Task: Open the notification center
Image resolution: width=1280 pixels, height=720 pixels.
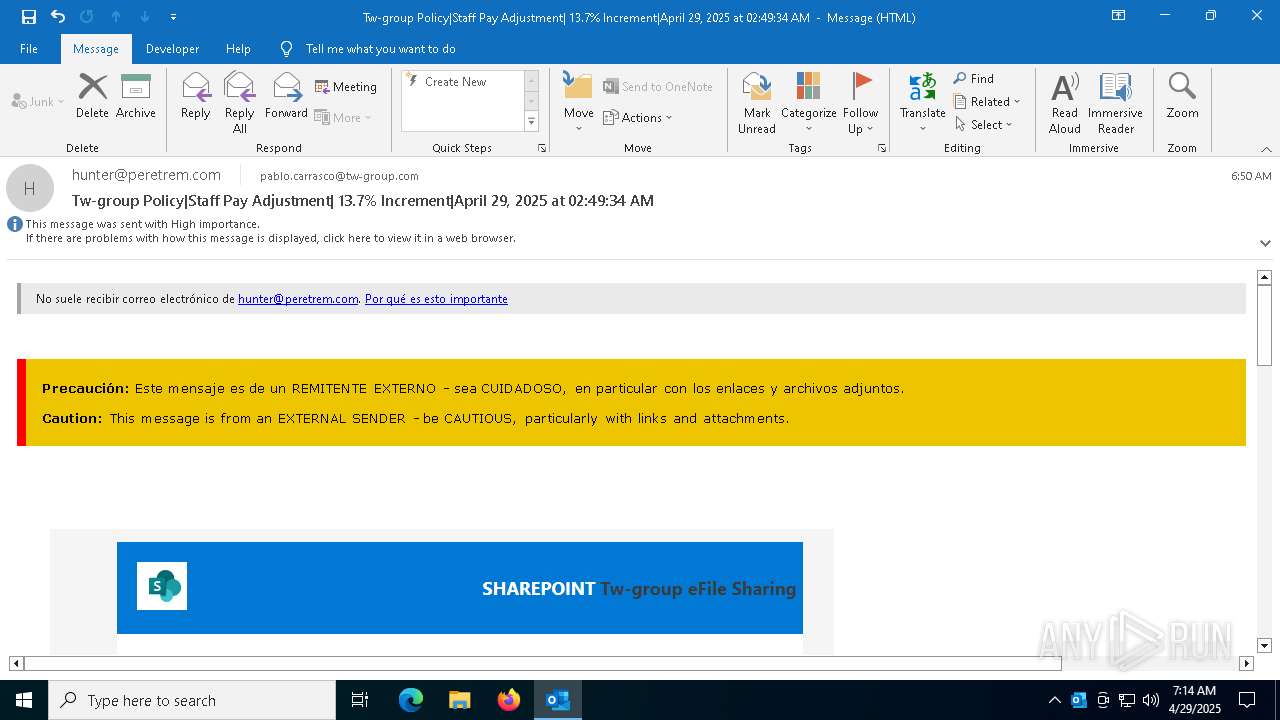Action: coord(1247,700)
